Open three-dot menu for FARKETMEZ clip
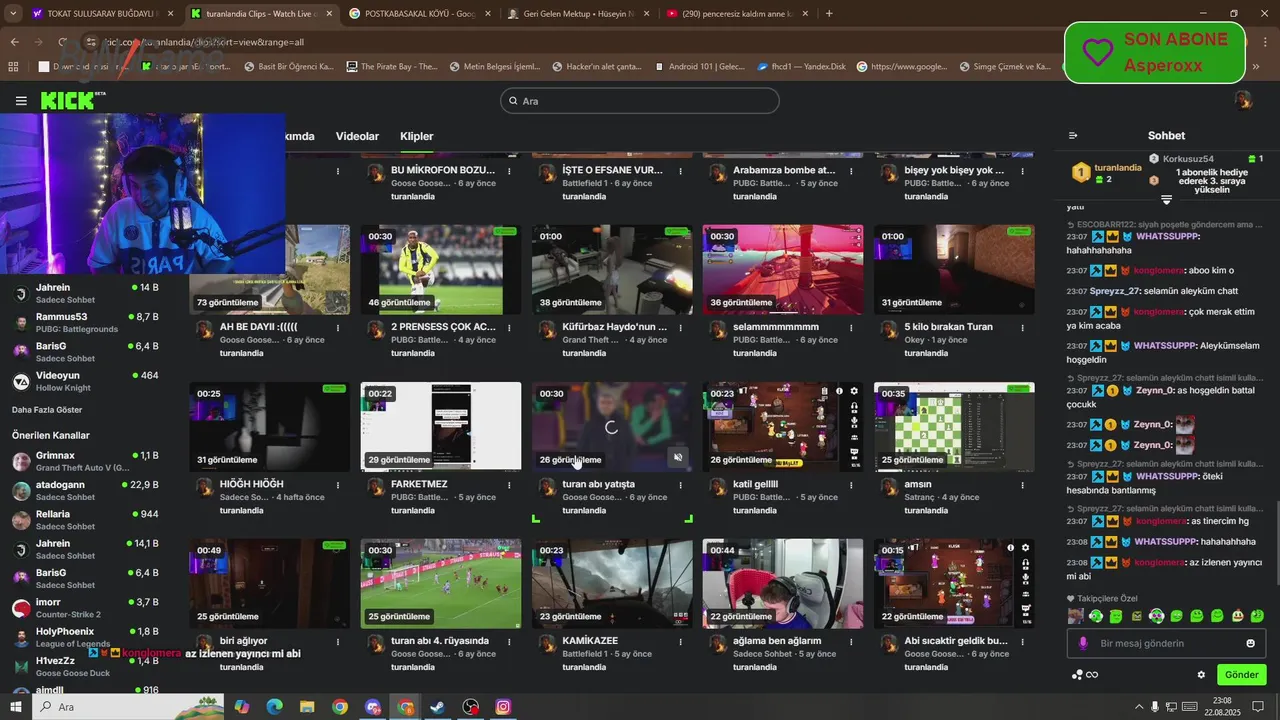Viewport: 1280px width, 720px height. [509, 484]
